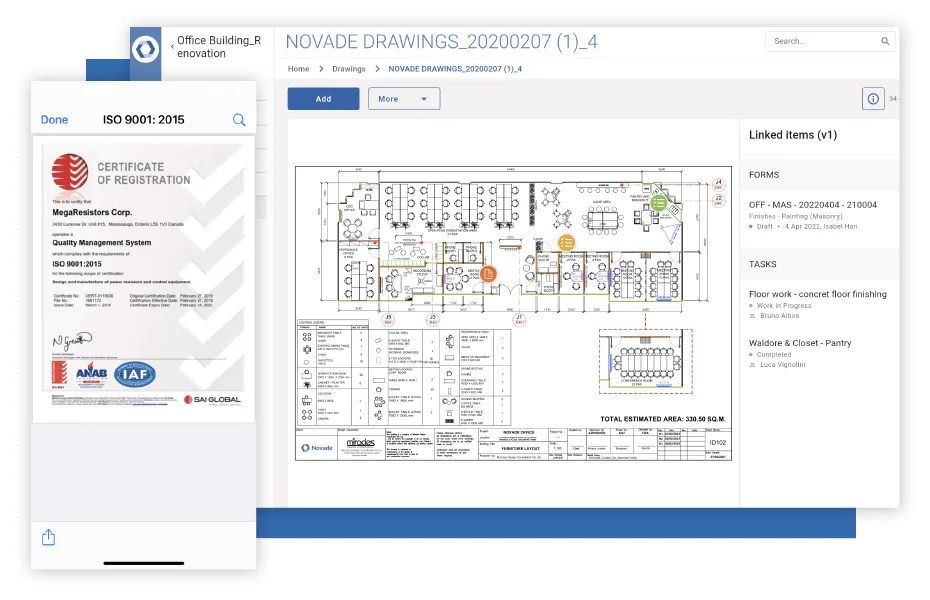Focus the Search input field
This screenshot has height=600, width=930.
click(830, 41)
